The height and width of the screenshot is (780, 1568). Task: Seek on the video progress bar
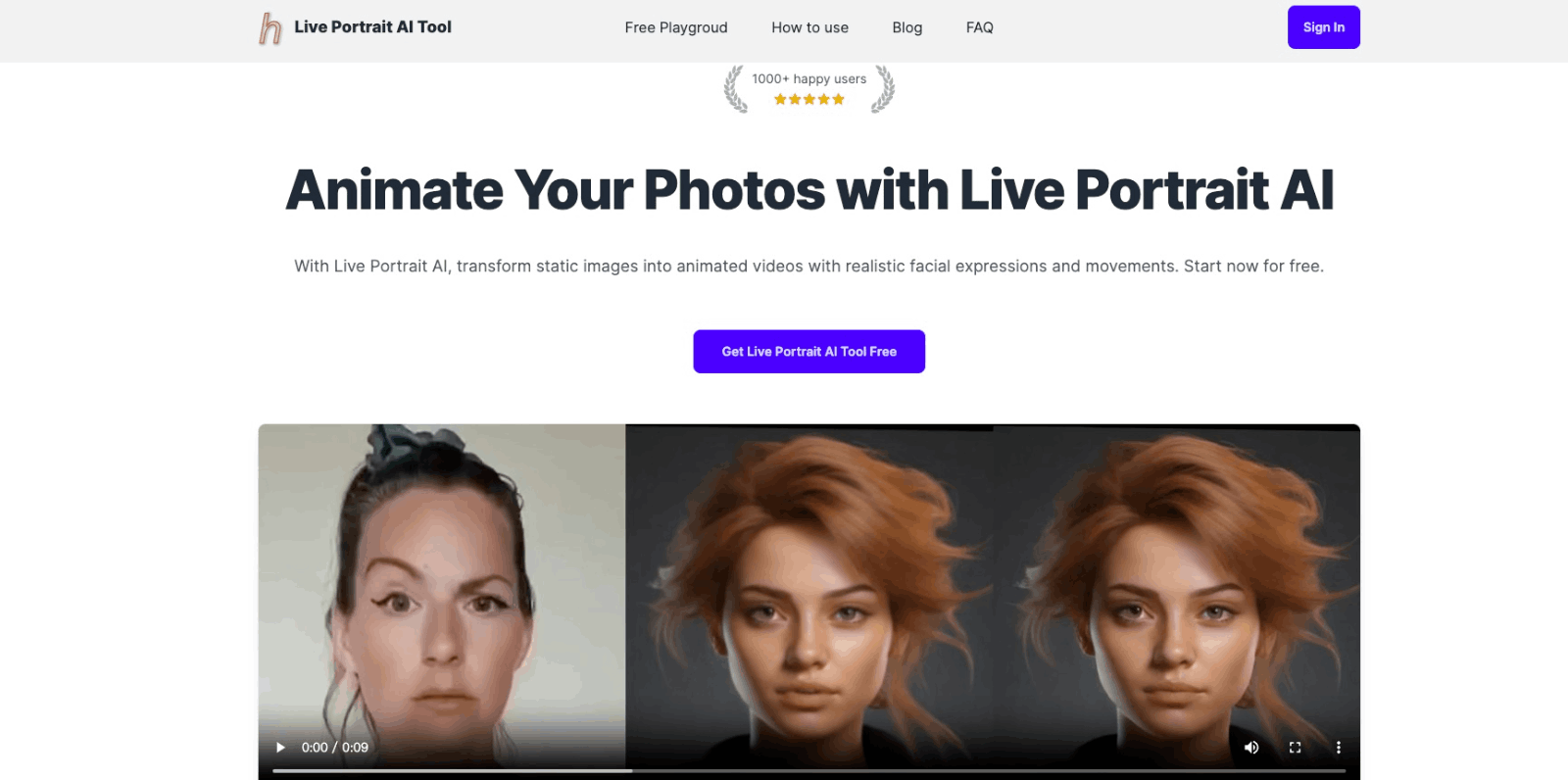pyautogui.click(x=809, y=771)
